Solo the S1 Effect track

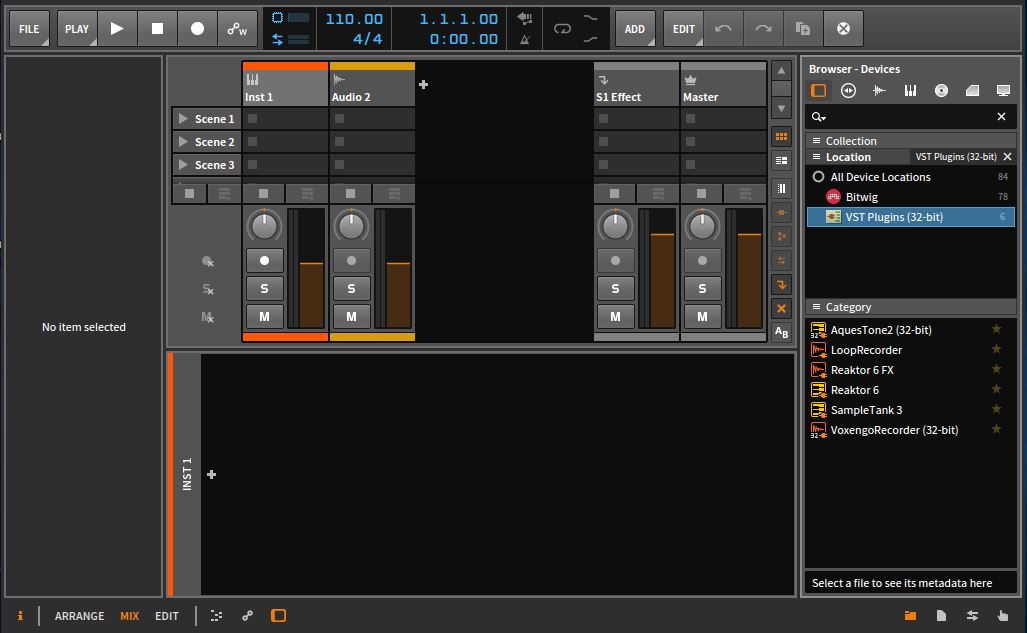pyautogui.click(x=616, y=288)
